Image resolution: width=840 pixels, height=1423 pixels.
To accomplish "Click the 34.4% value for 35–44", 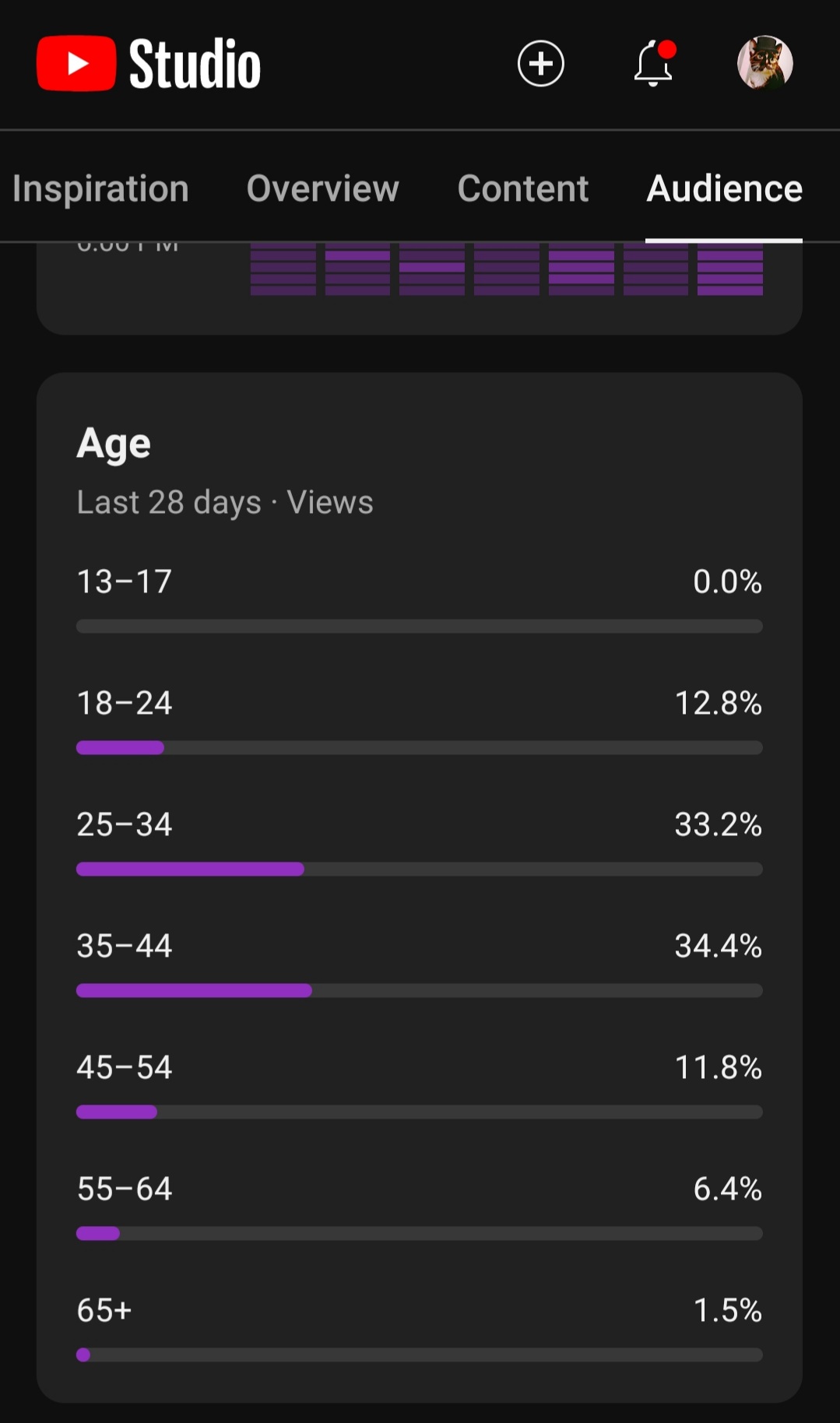I will [x=718, y=946].
